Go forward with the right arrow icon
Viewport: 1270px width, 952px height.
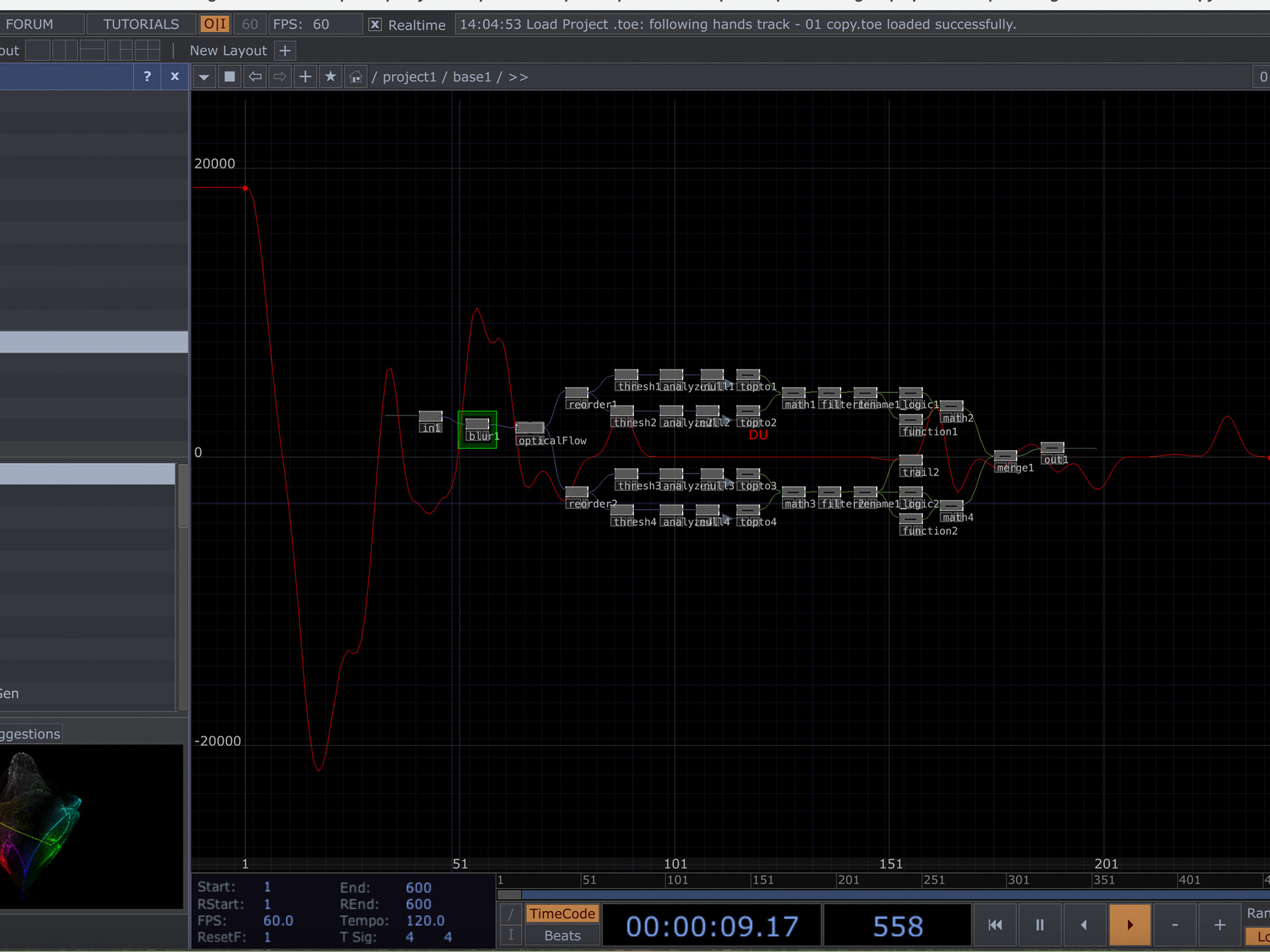[x=279, y=77]
